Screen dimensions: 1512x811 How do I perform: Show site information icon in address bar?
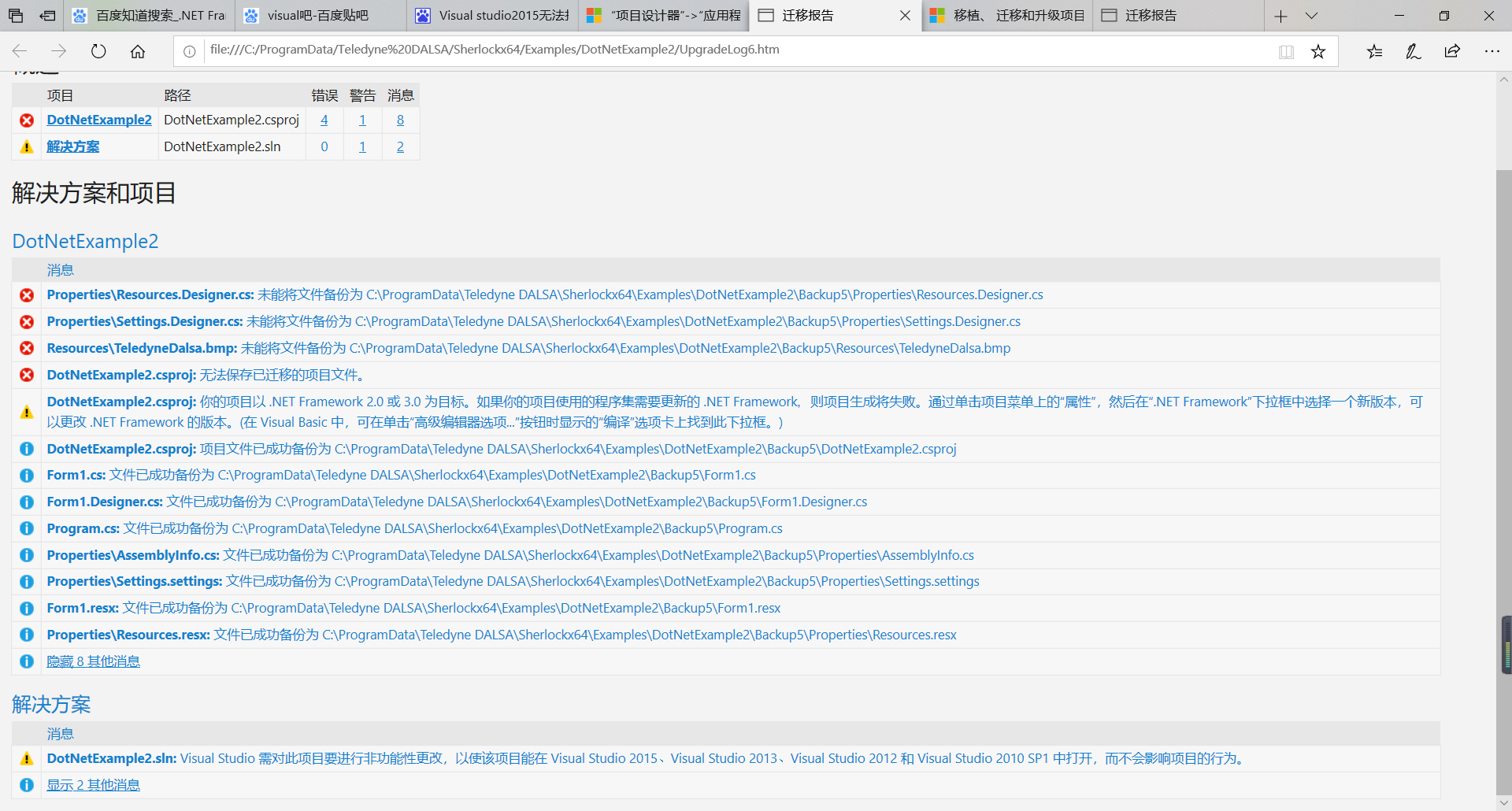[x=190, y=51]
